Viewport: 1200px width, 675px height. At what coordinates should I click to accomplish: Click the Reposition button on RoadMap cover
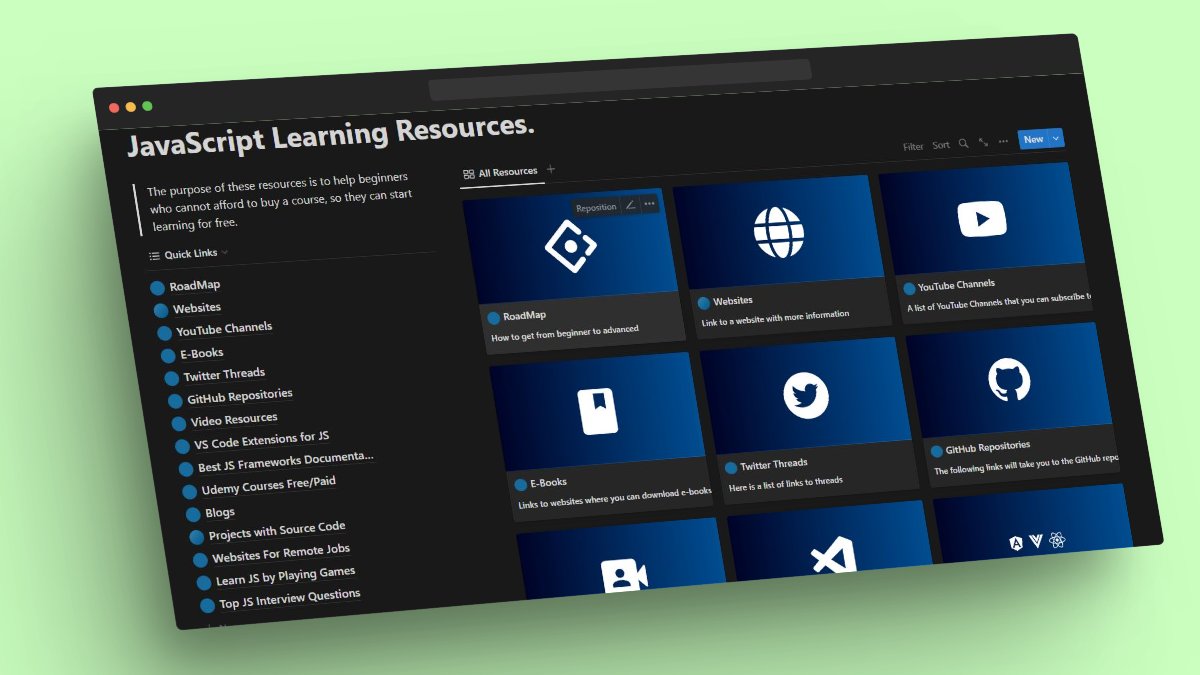tap(596, 207)
